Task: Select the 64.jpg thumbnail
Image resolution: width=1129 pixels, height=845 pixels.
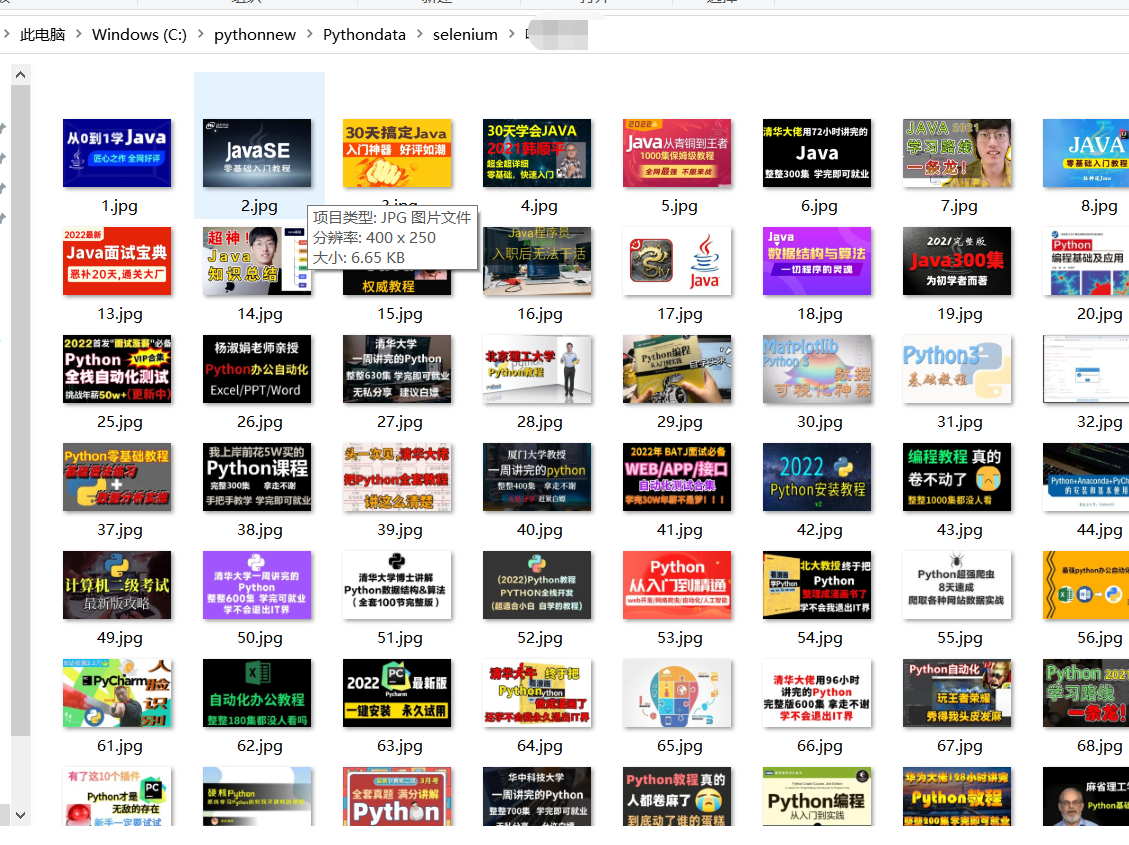Action: coord(537,693)
